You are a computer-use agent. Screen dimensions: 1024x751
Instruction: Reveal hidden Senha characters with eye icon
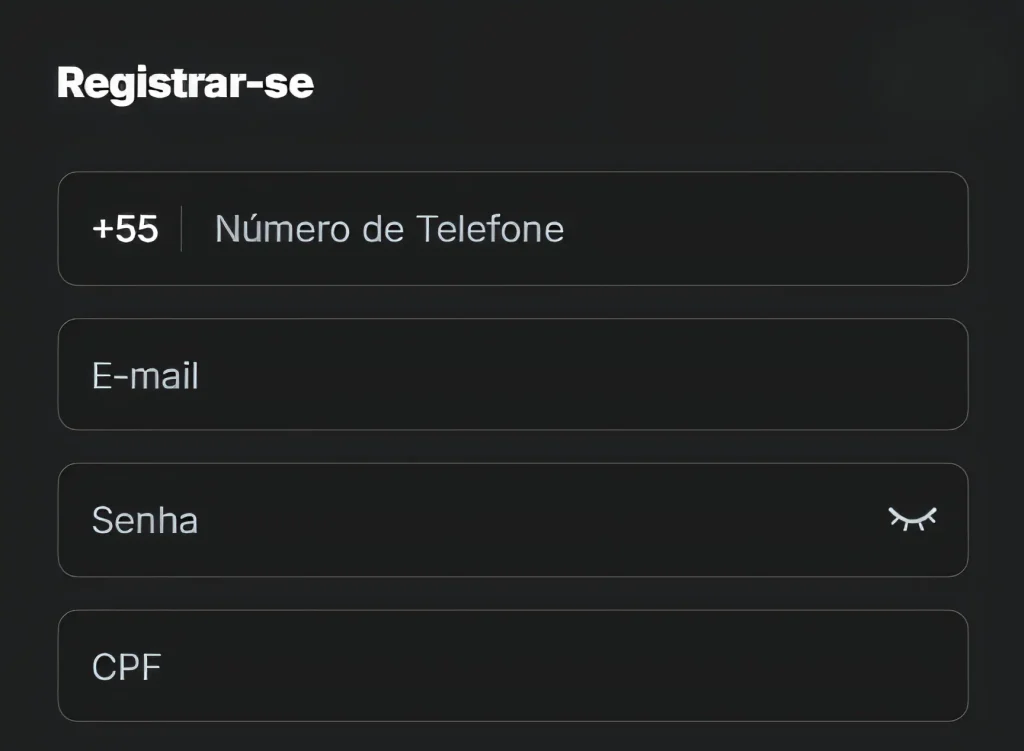coord(912,519)
